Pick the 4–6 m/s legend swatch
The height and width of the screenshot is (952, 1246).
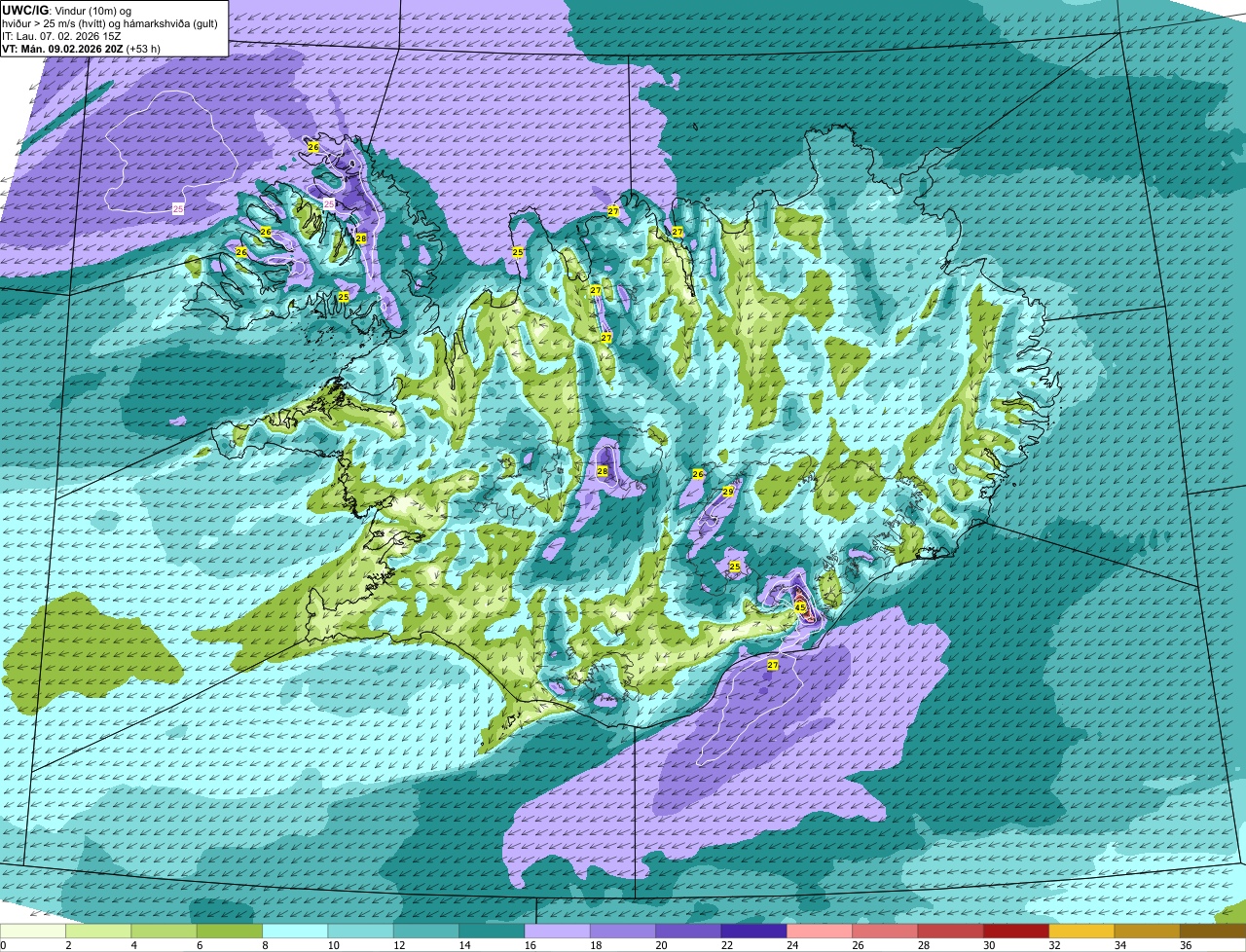(x=164, y=932)
